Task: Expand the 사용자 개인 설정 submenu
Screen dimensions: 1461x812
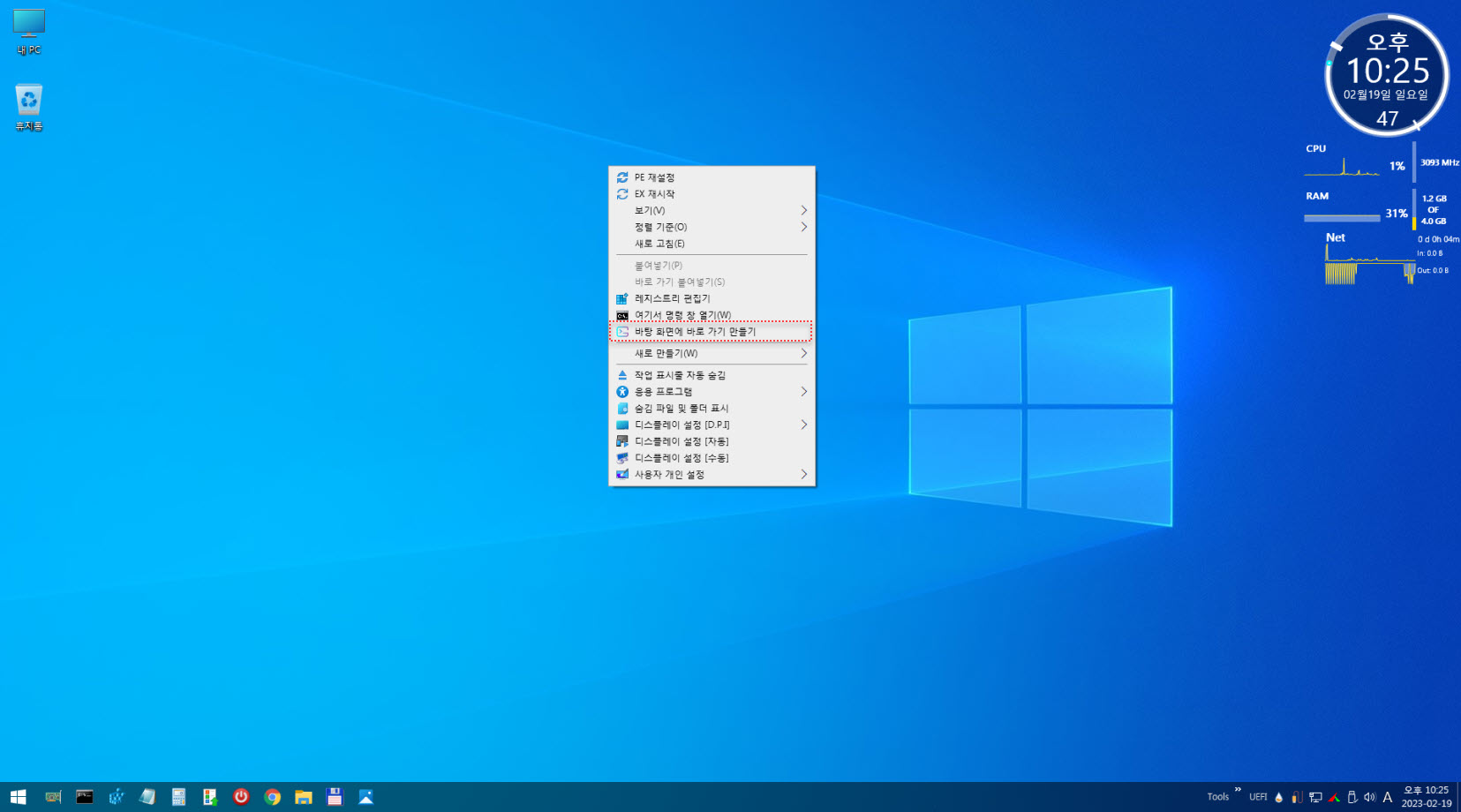Action: (x=712, y=475)
